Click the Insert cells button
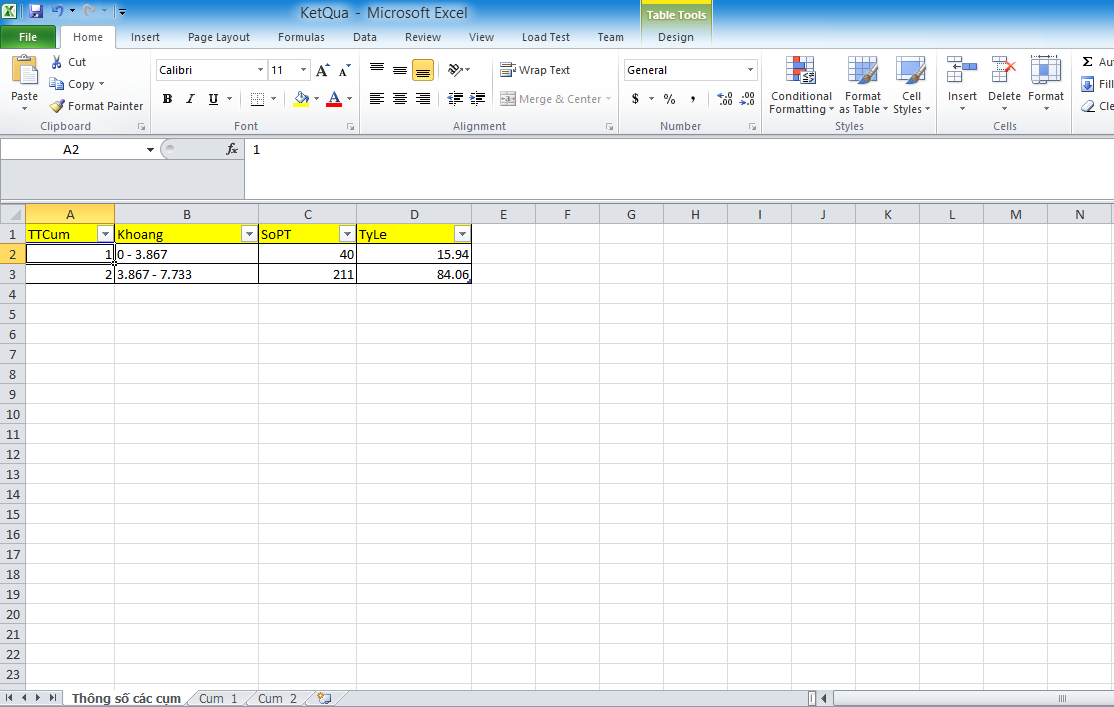The image size is (1114, 707). tap(962, 84)
